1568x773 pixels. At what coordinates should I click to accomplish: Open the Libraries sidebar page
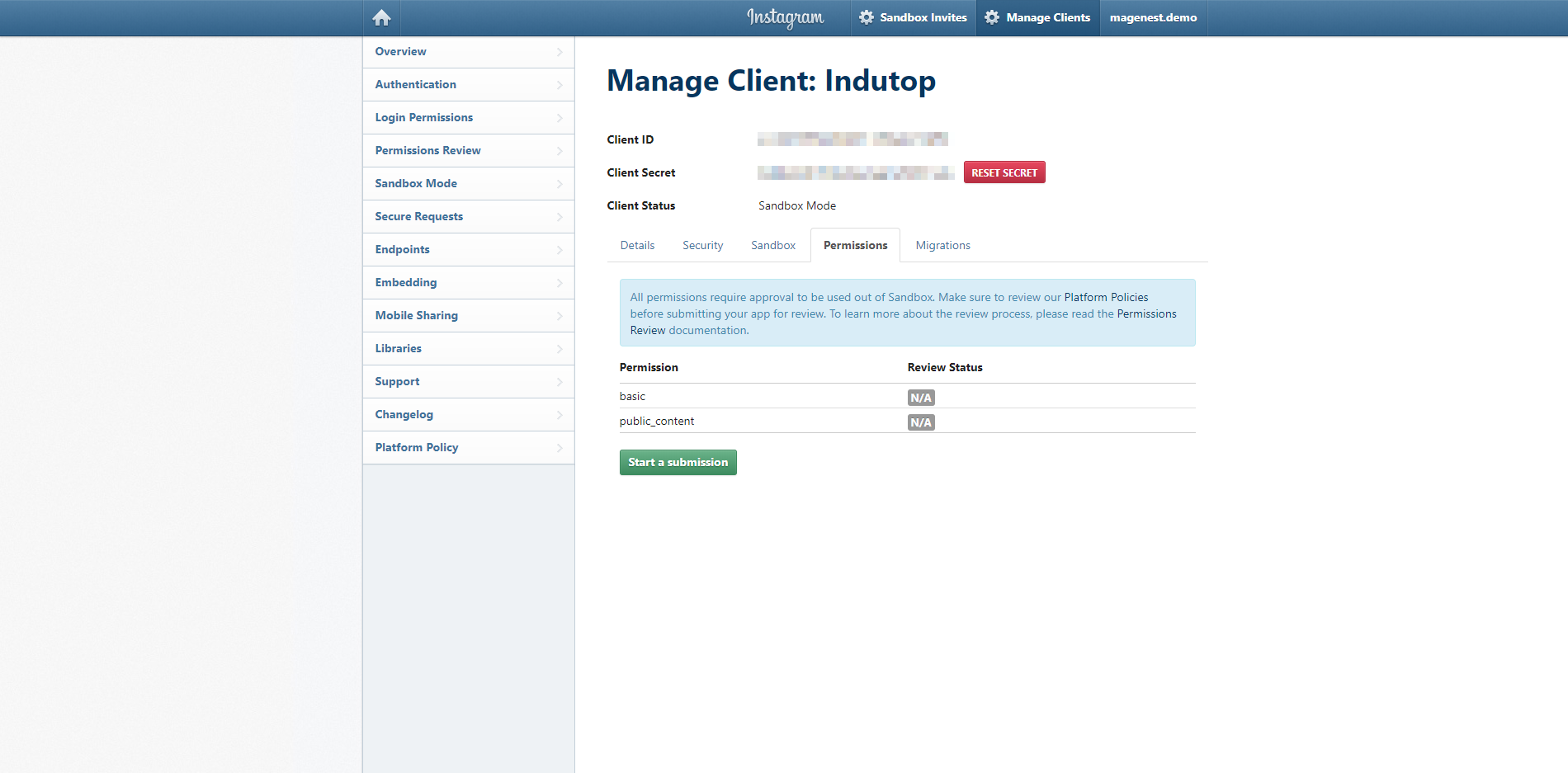(x=469, y=348)
